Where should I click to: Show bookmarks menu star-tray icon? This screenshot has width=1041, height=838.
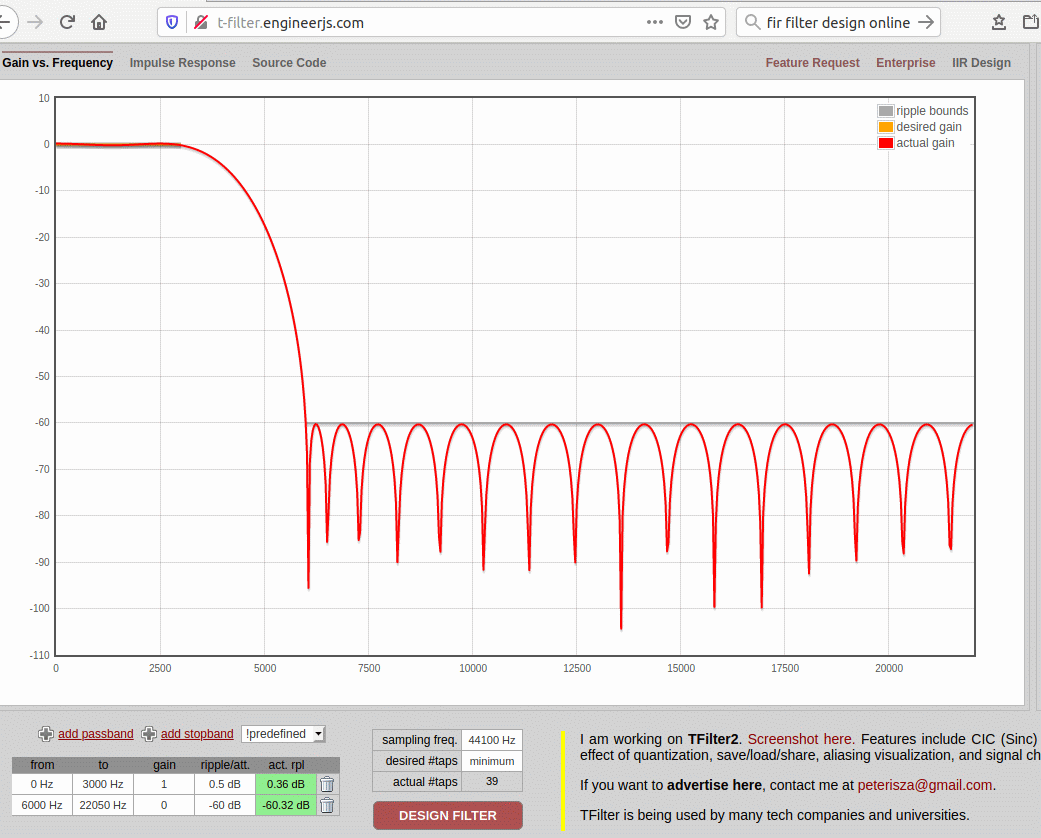999,22
